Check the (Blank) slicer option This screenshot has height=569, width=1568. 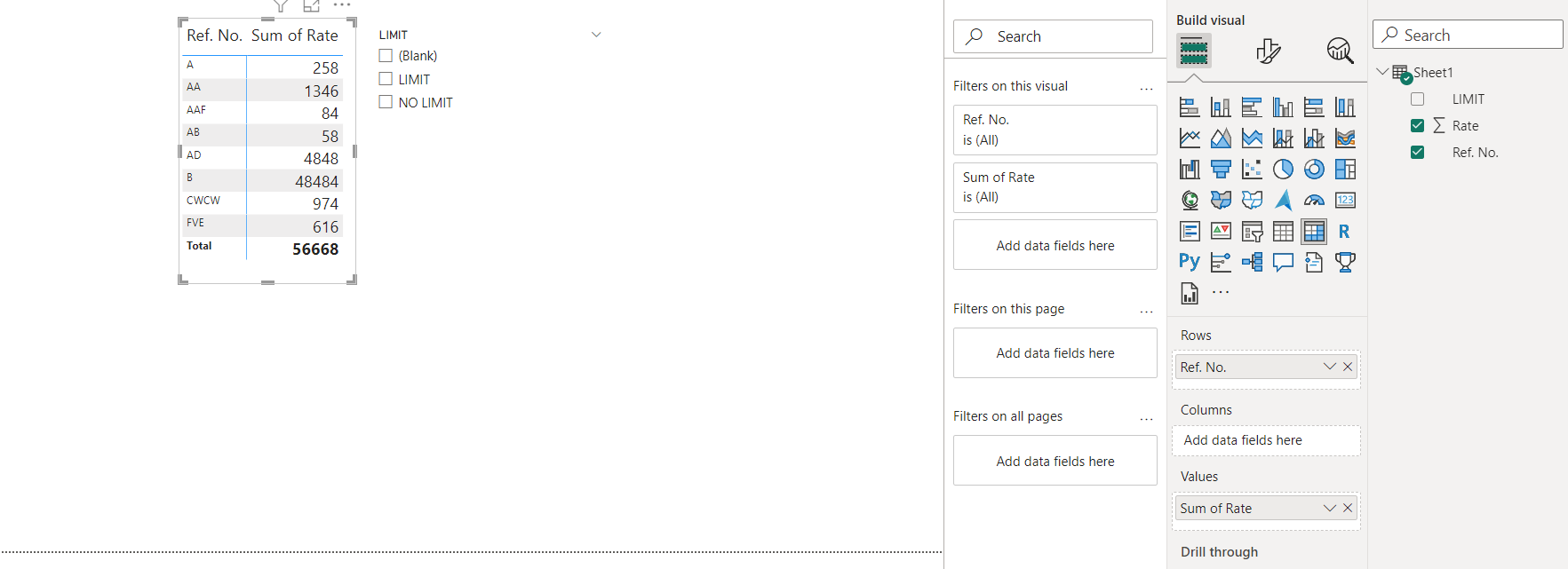coord(386,55)
